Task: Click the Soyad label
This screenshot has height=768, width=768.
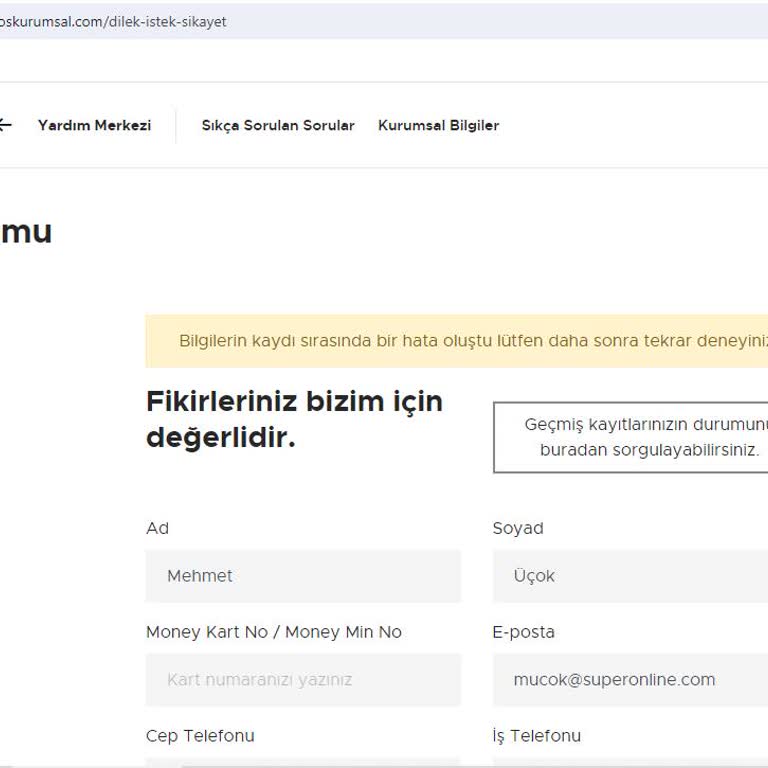Action: (x=518, y=528)
